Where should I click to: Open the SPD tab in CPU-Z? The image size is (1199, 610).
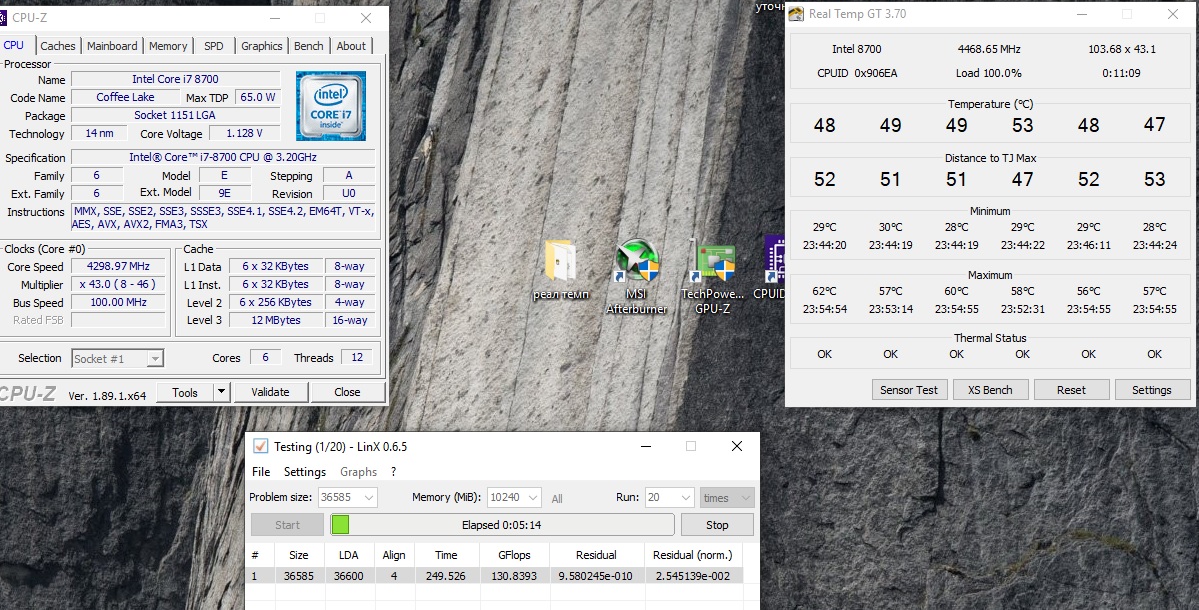coord(213,46)
